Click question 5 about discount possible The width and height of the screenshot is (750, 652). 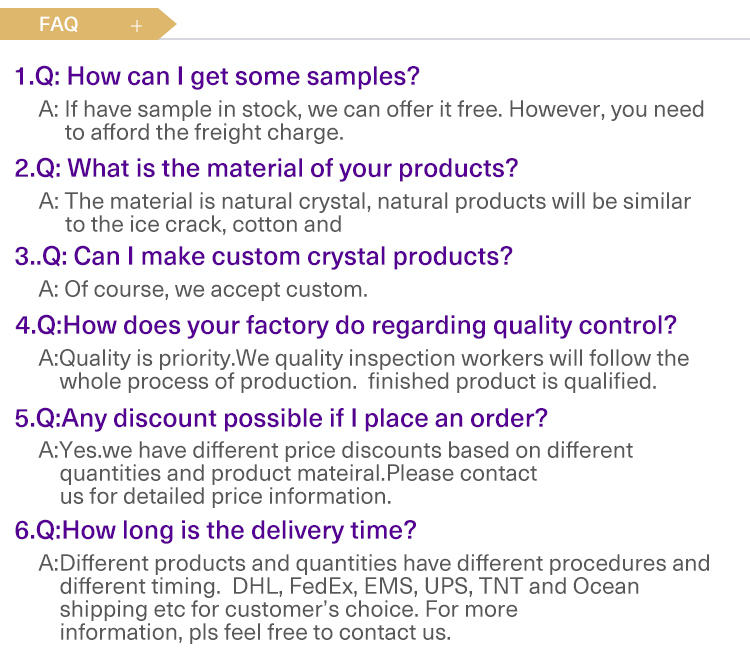coord(281,419)
